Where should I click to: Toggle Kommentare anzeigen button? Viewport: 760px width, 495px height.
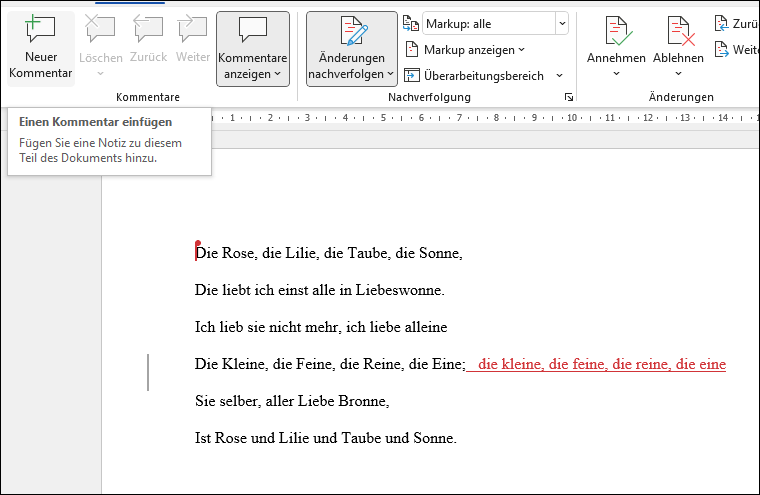253,48
